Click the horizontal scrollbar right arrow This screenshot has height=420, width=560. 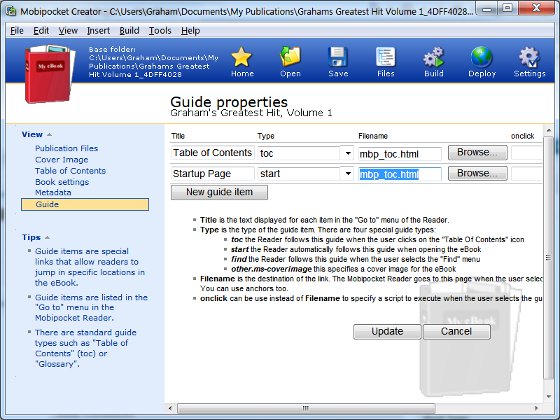pos(536,408)
